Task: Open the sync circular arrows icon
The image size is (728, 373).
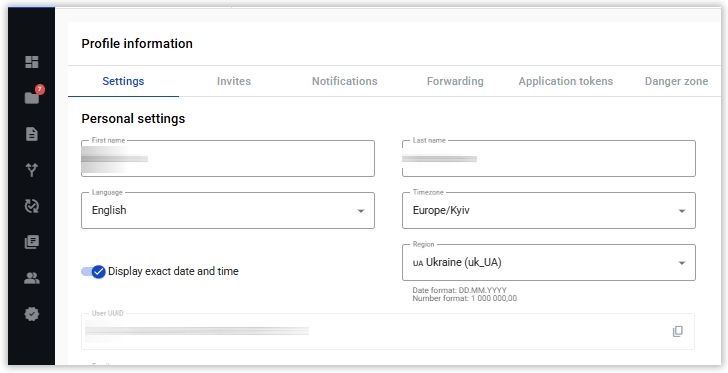Action: (x=32, y=206)
